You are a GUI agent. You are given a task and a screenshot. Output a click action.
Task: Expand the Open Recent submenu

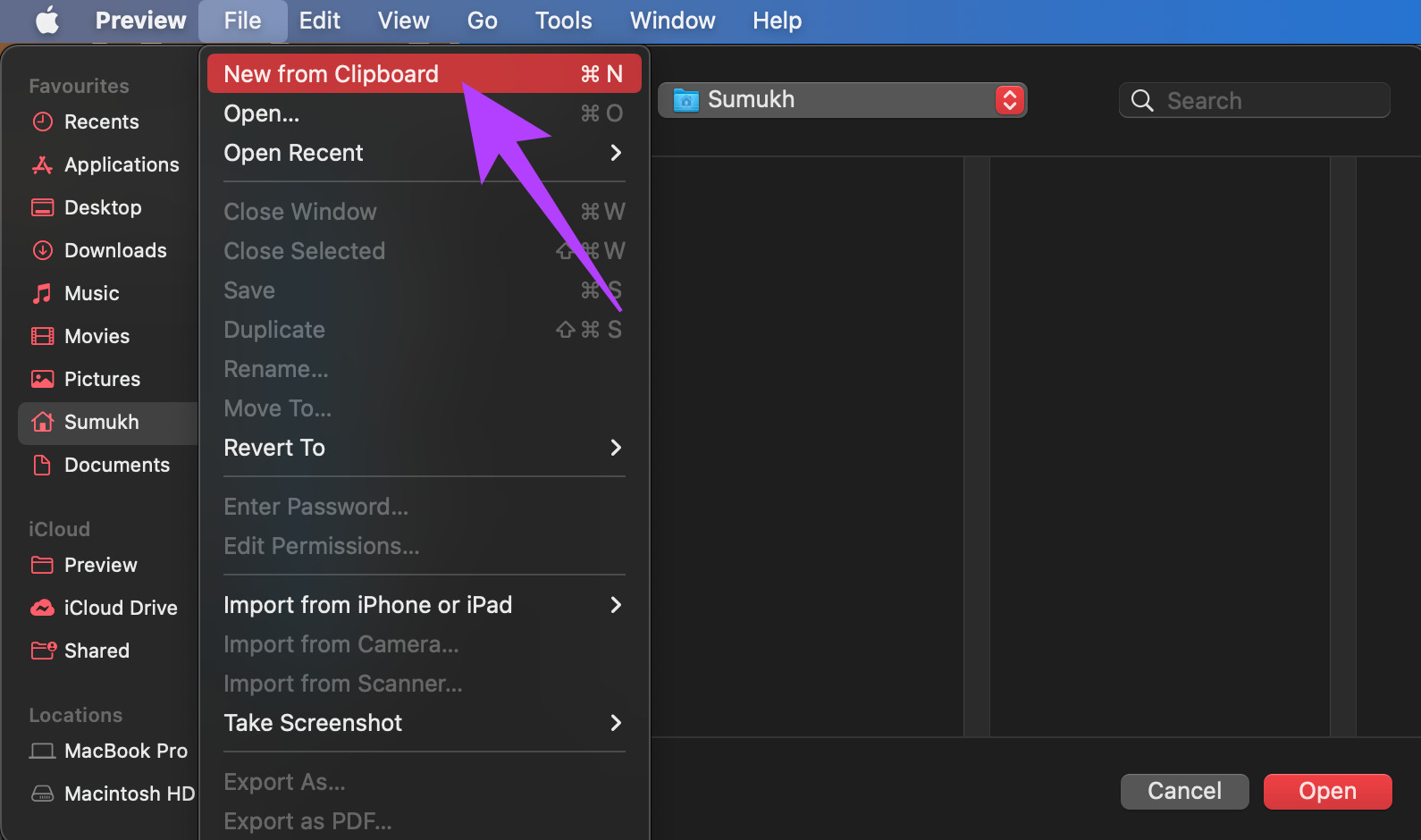tap(425, 153)
